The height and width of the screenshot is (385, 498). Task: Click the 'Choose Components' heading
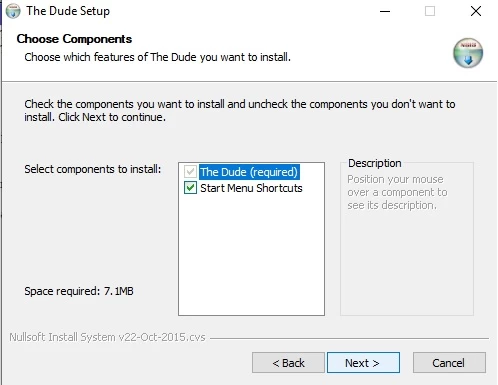(x=74, y=39)
